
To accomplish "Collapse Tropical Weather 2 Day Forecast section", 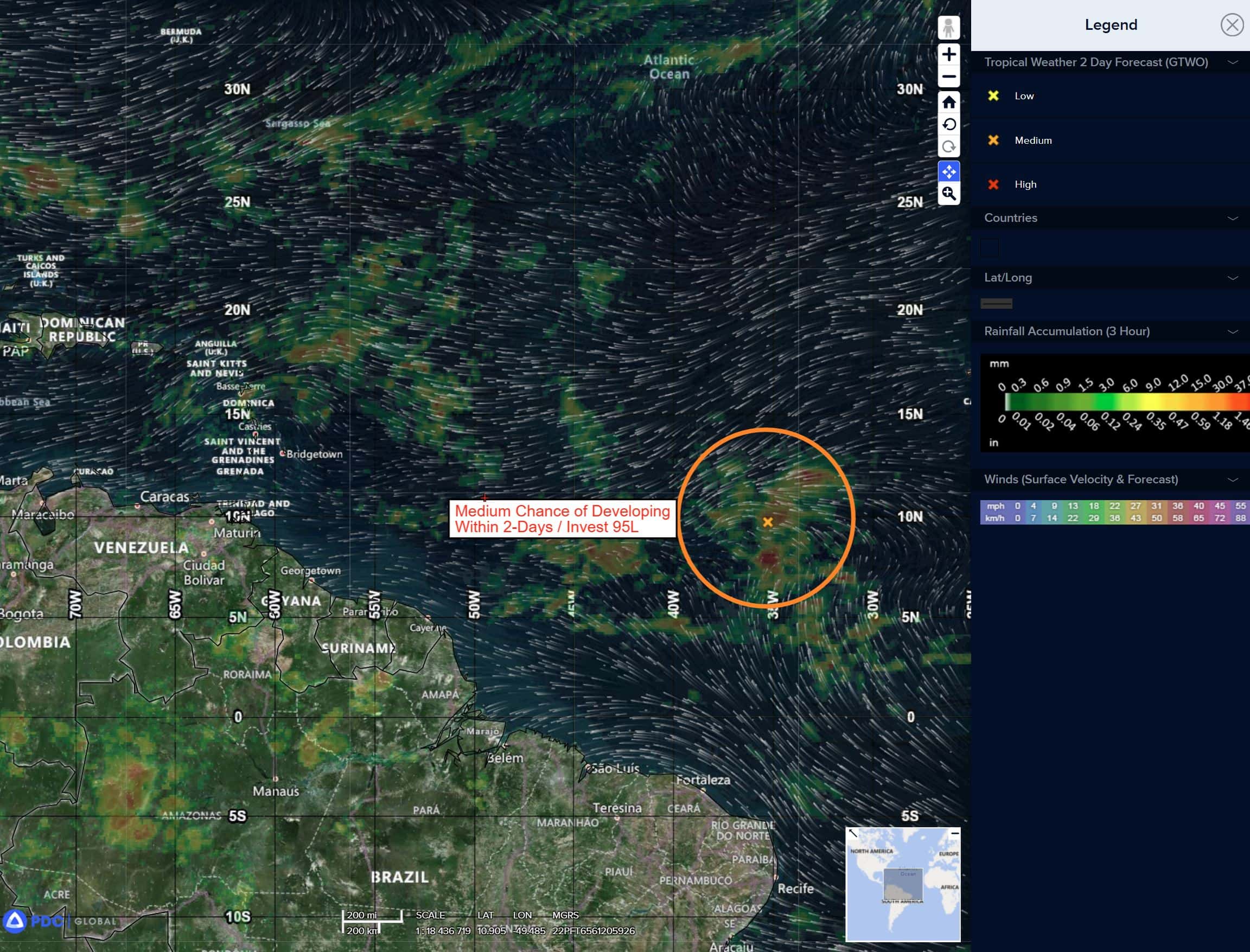I will pyautogui.click(x=1232, y=62).
